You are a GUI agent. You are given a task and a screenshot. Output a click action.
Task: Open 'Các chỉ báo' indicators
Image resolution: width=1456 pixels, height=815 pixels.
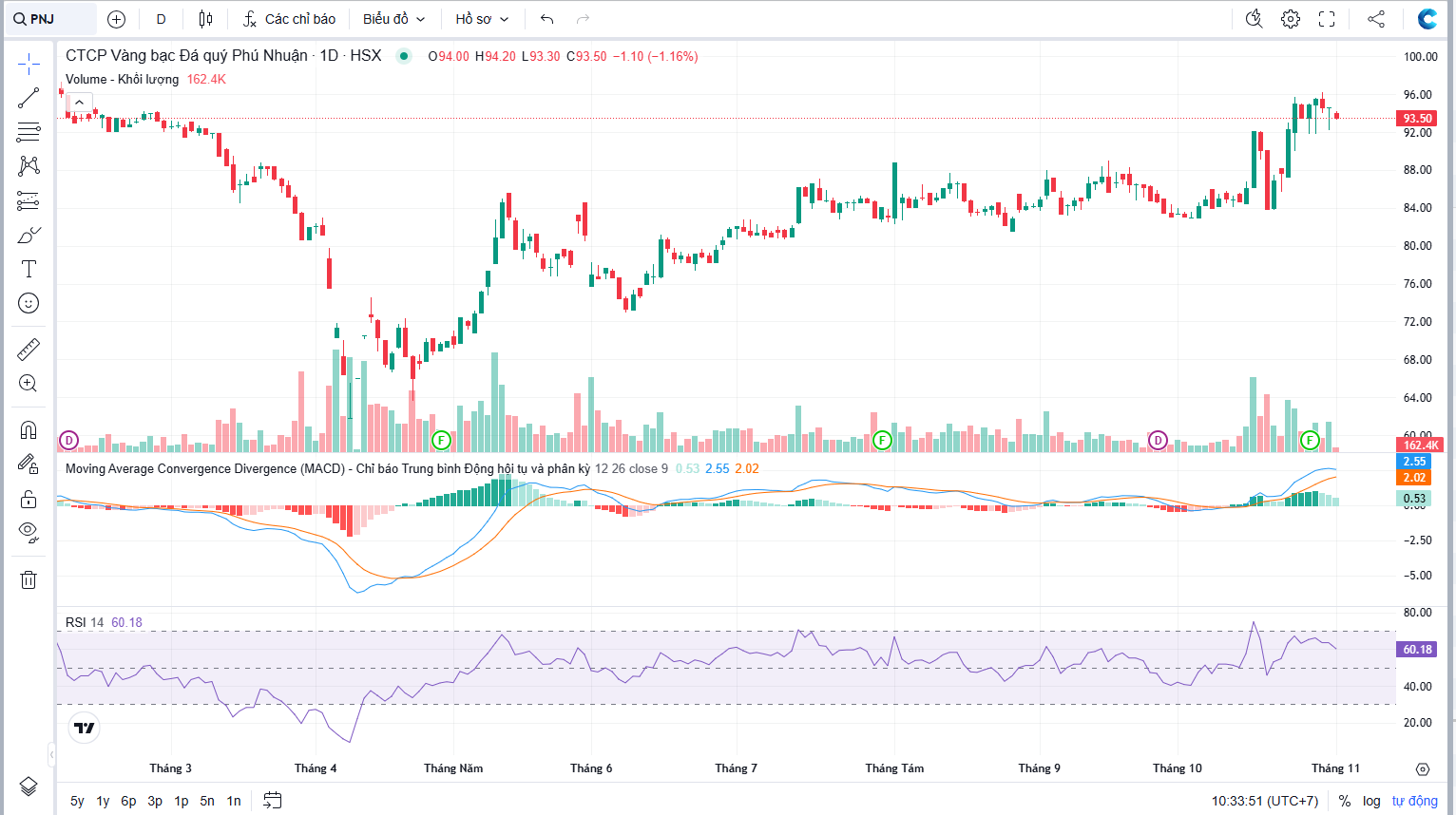tap(290, 19)
